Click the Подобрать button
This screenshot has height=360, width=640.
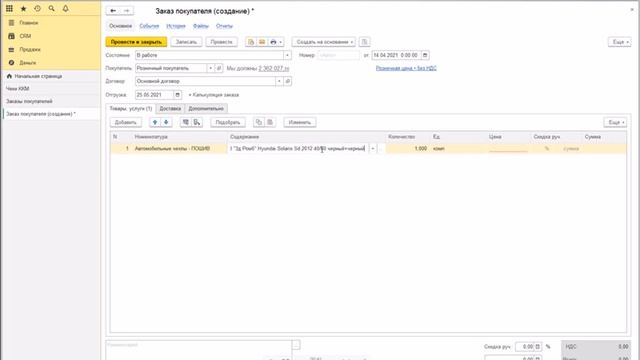228,122
